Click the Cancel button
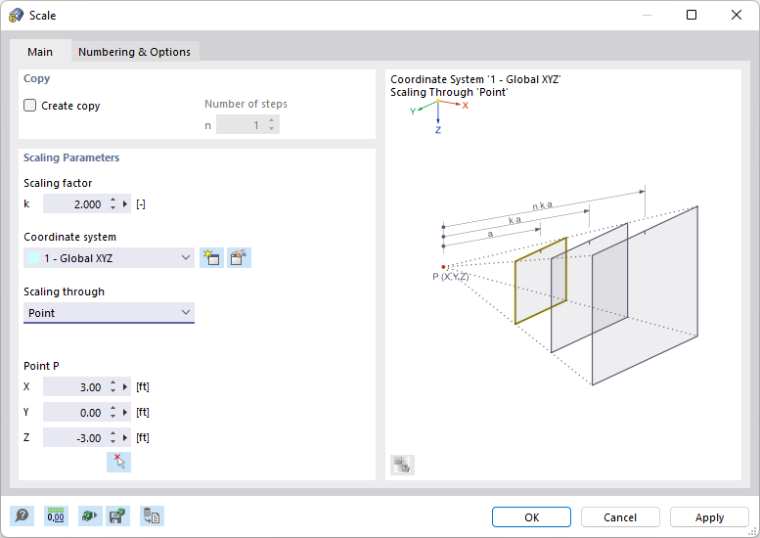This screenshot has width=760, height=538. tap(620, 517)
